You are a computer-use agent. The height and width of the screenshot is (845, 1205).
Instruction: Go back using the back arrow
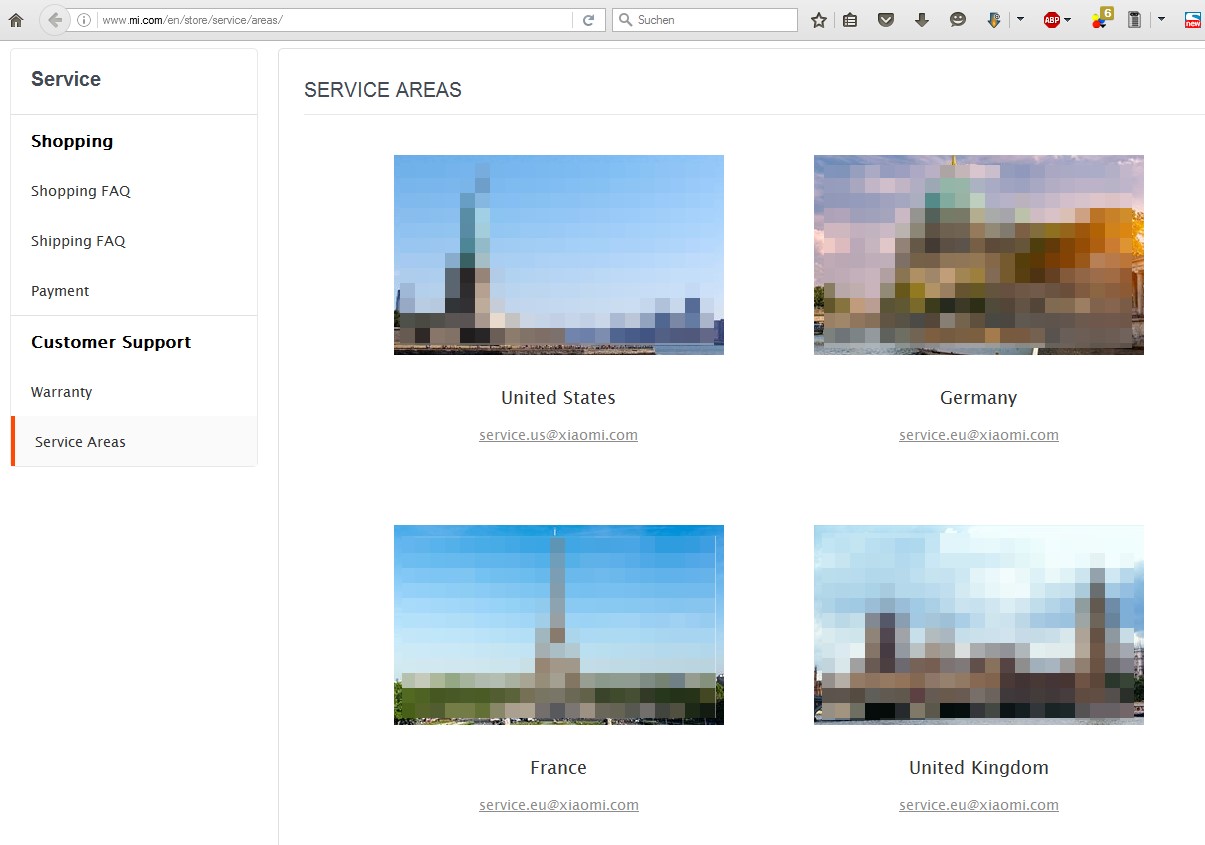(x=55, y=20)
